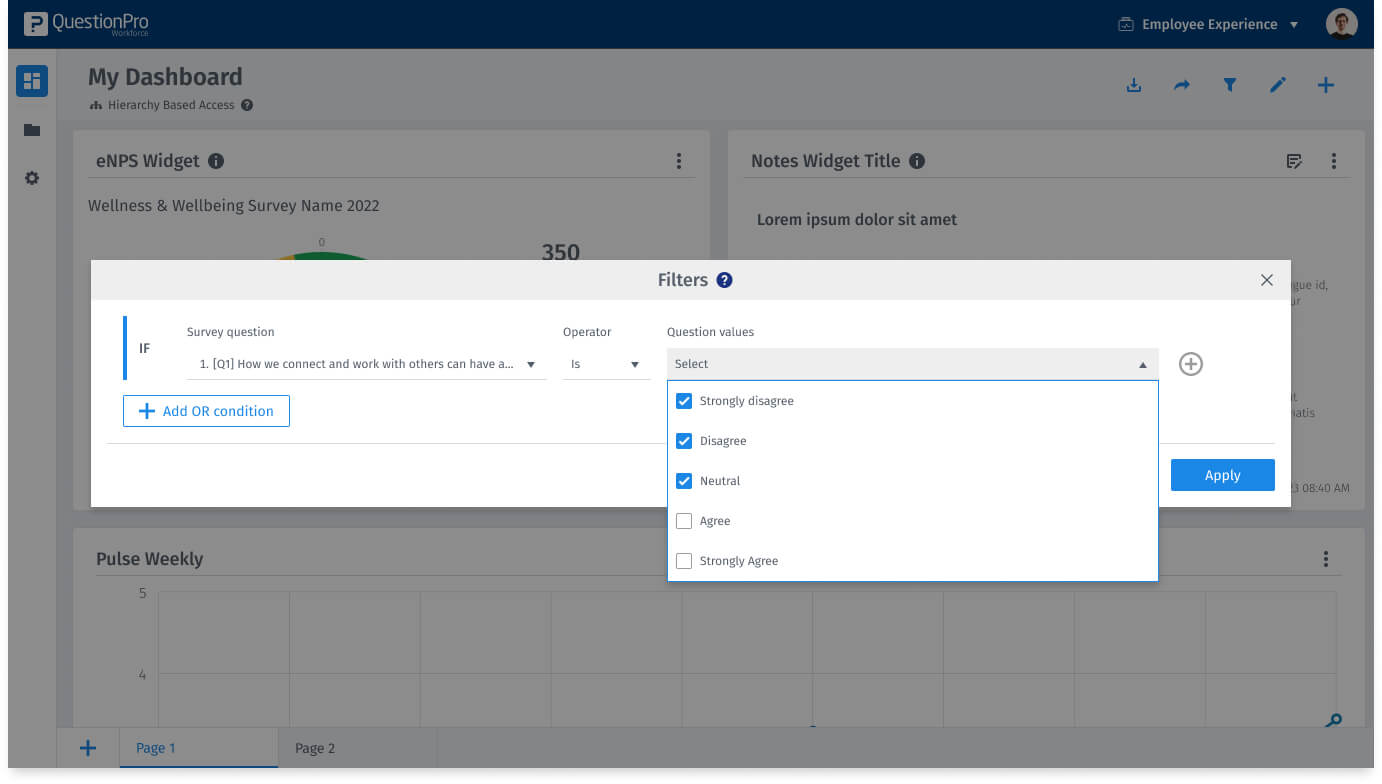
Task: Open the survey question dropdown for Q1
Action: coord(366,364)
